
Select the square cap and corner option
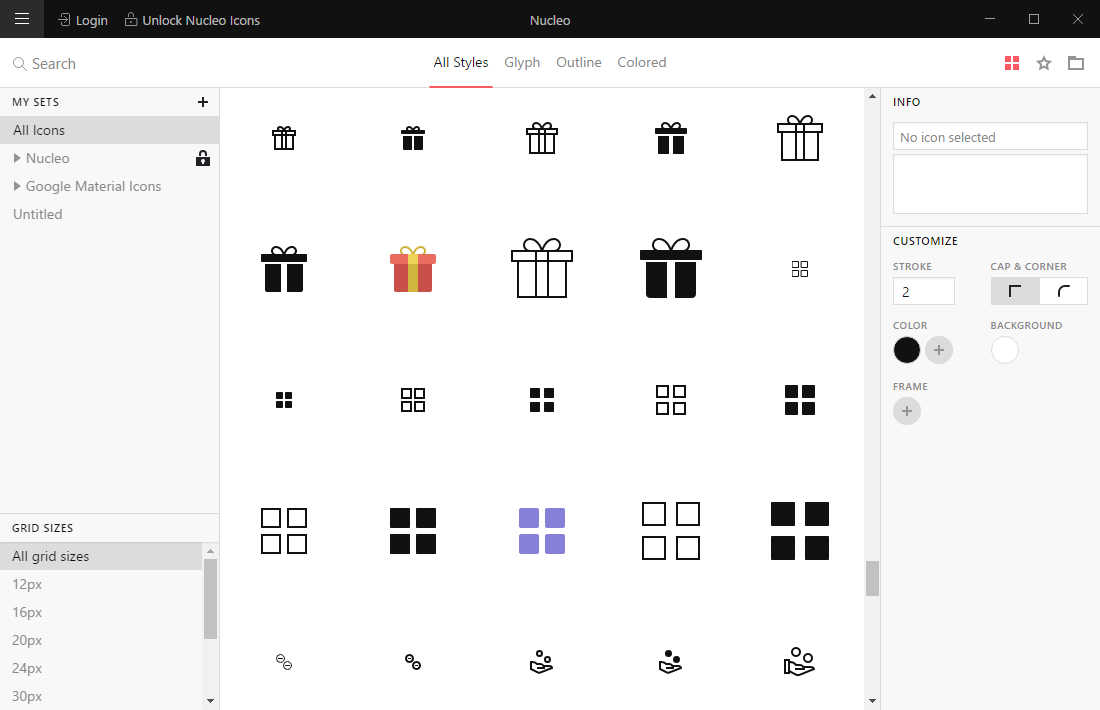(x=1015, y=291)
